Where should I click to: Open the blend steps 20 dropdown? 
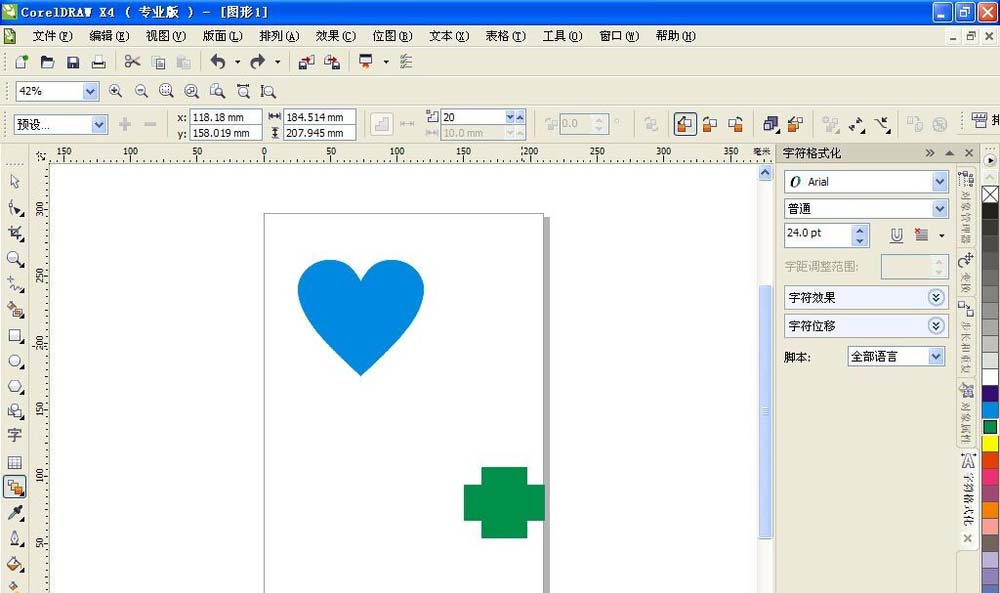510,117
